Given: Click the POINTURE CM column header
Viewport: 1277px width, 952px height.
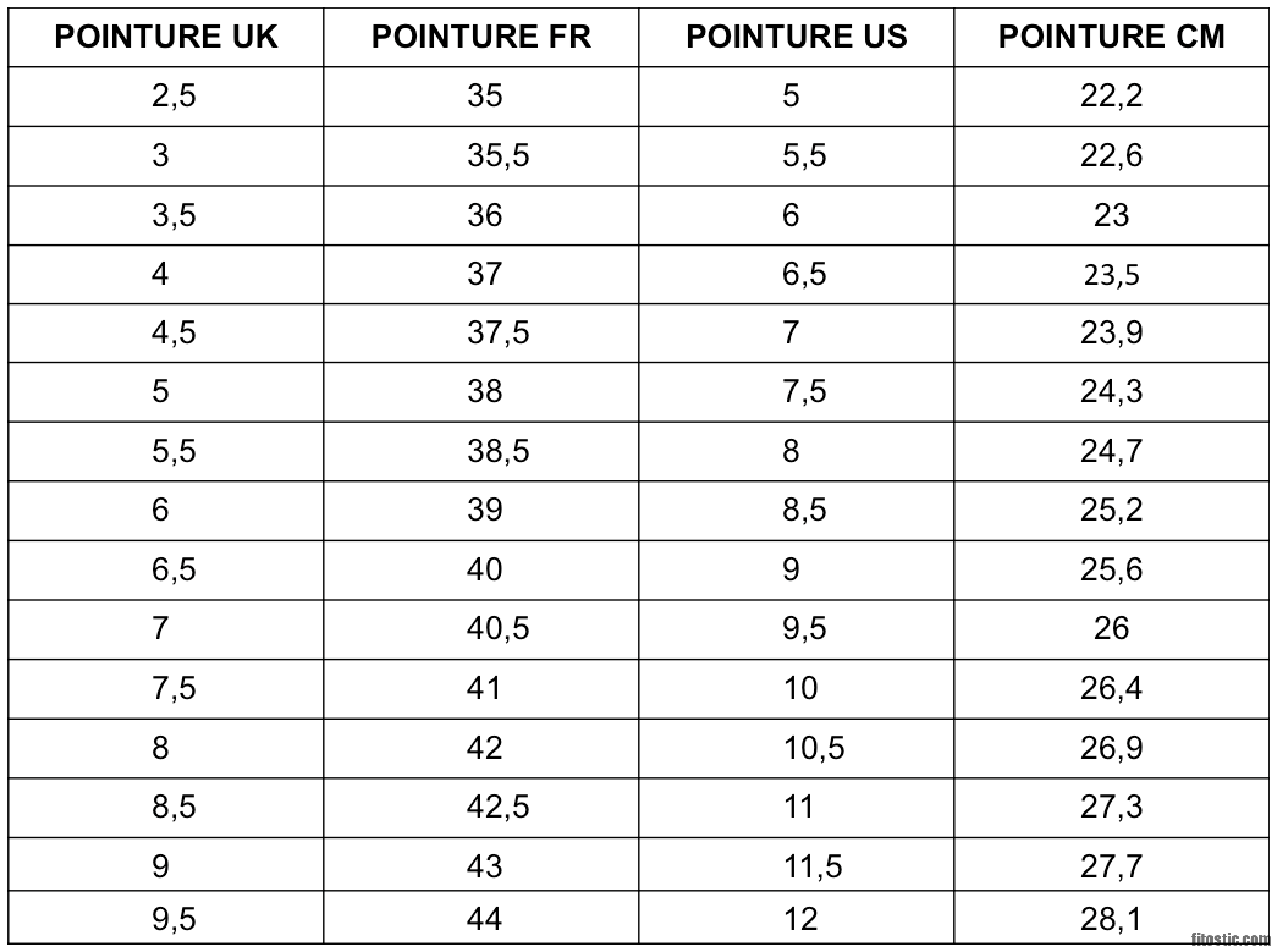Looking at the screenshot, I should (x=1111, y=37).
